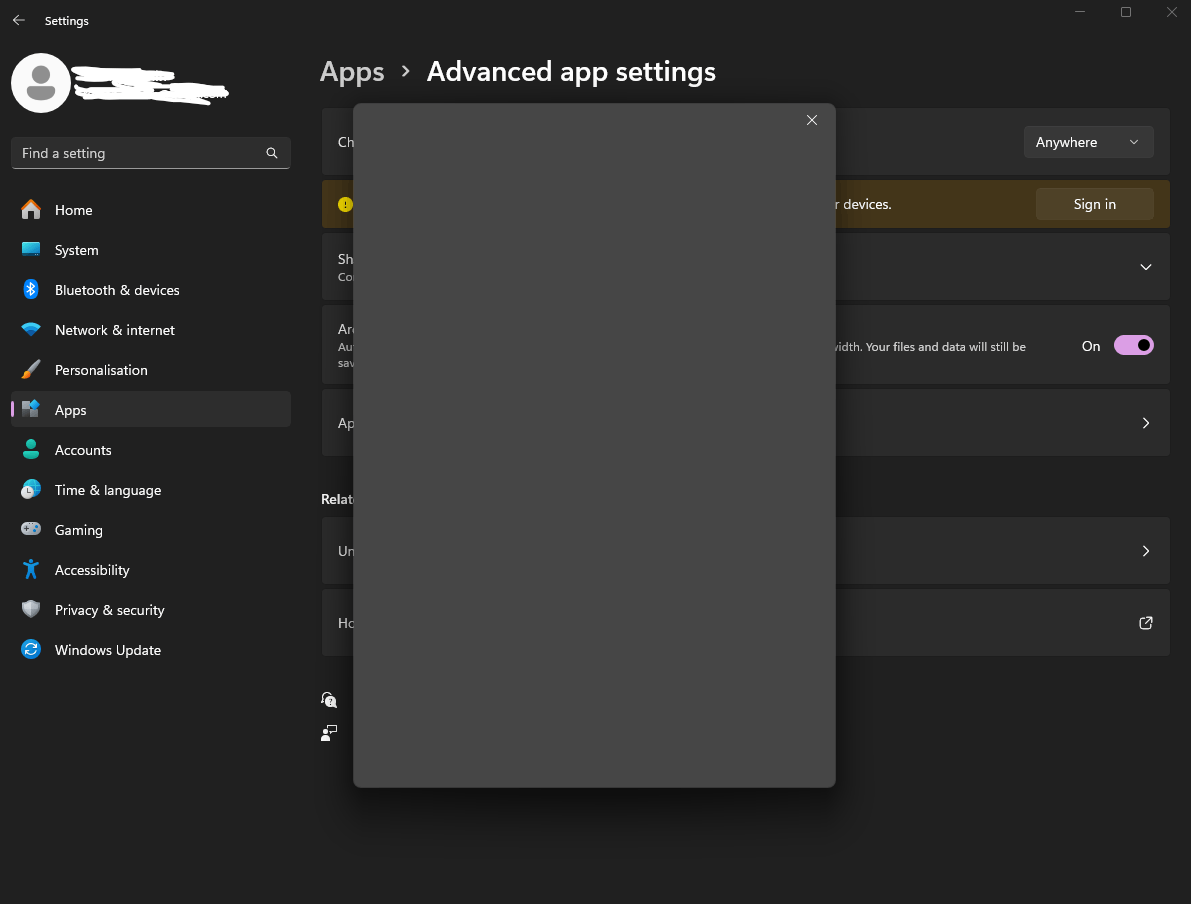Screen dimensions: 1191x904
Task: Click the Personalisation paintbrush icon
Action: click(x=31, y=370)
